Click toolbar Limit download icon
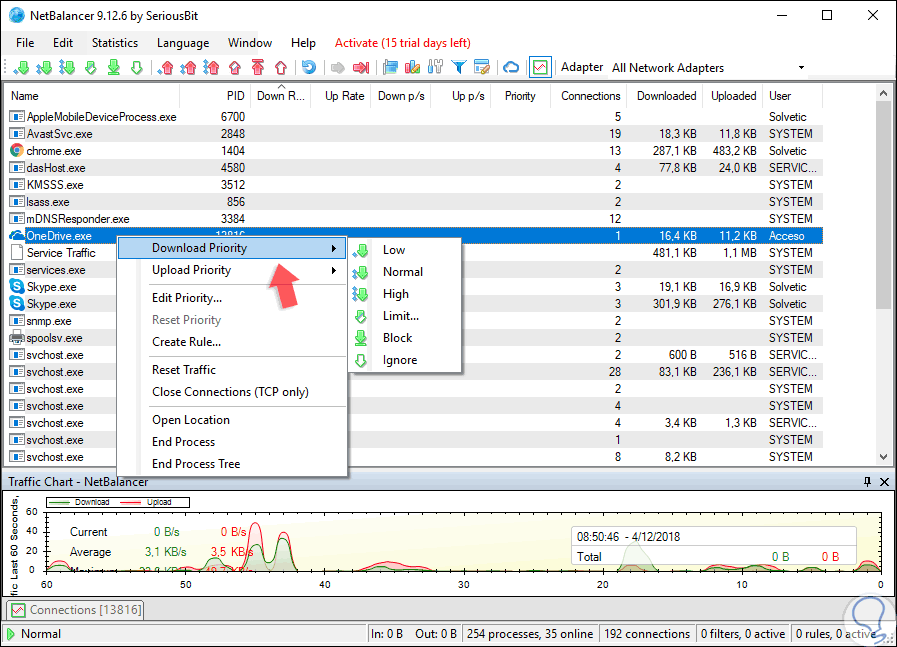Image resolution: width=897 pixels, height=647 pixels. 90,68
